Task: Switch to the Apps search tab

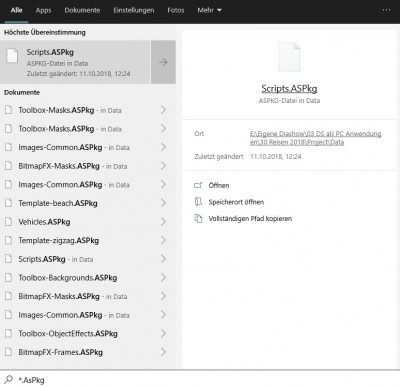Action: coord(43,10)
